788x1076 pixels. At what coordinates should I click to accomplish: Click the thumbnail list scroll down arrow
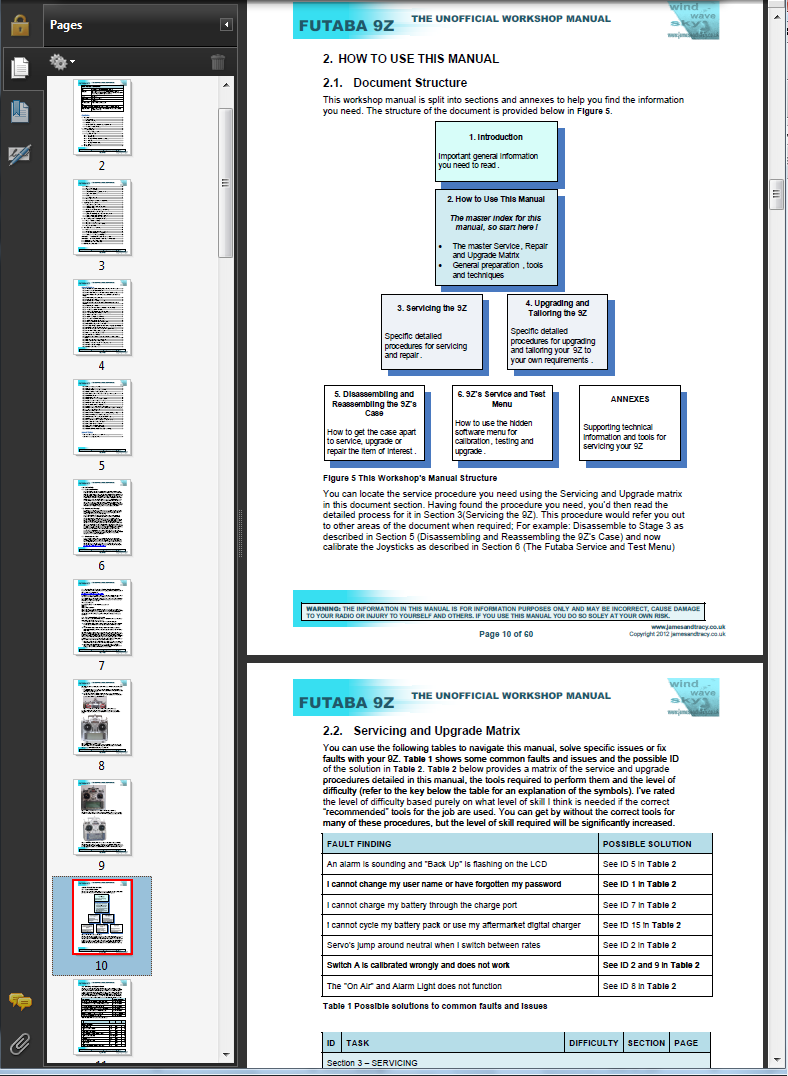point(226,1055)
